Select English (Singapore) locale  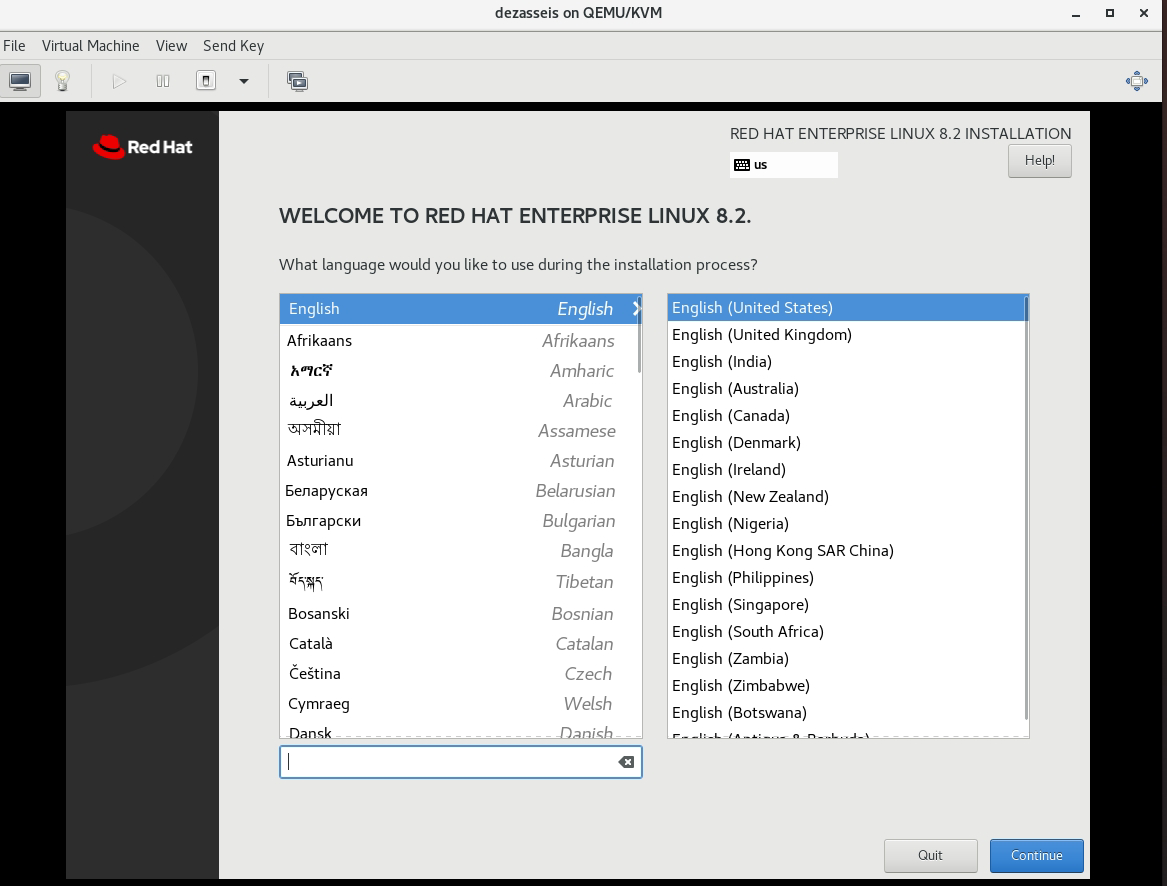846,605
